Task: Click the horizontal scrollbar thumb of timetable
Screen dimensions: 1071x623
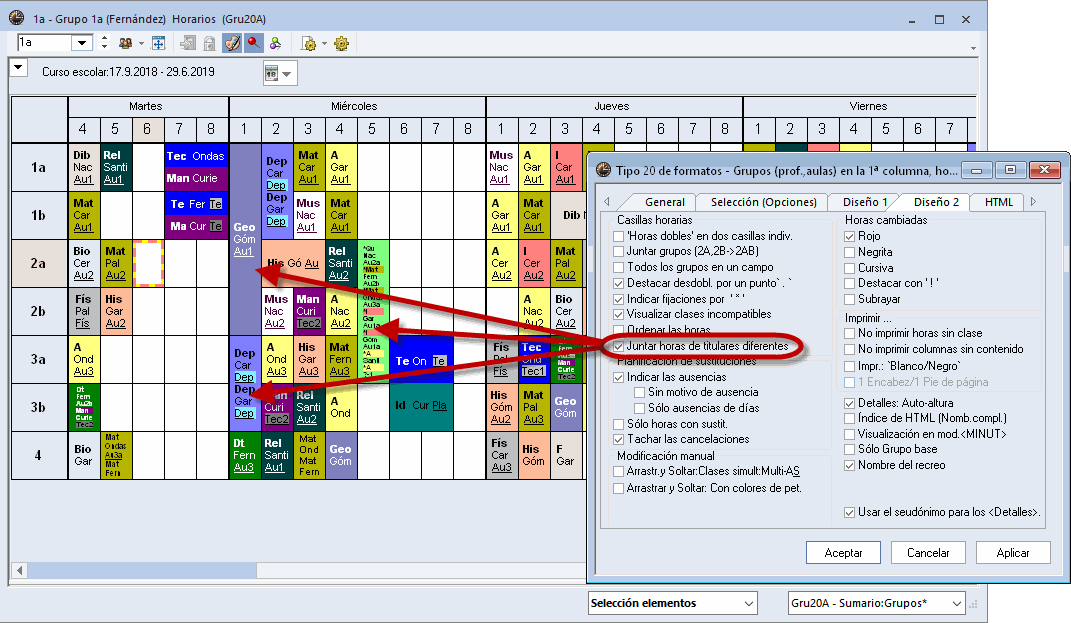Action: click(x=142, y=570)
